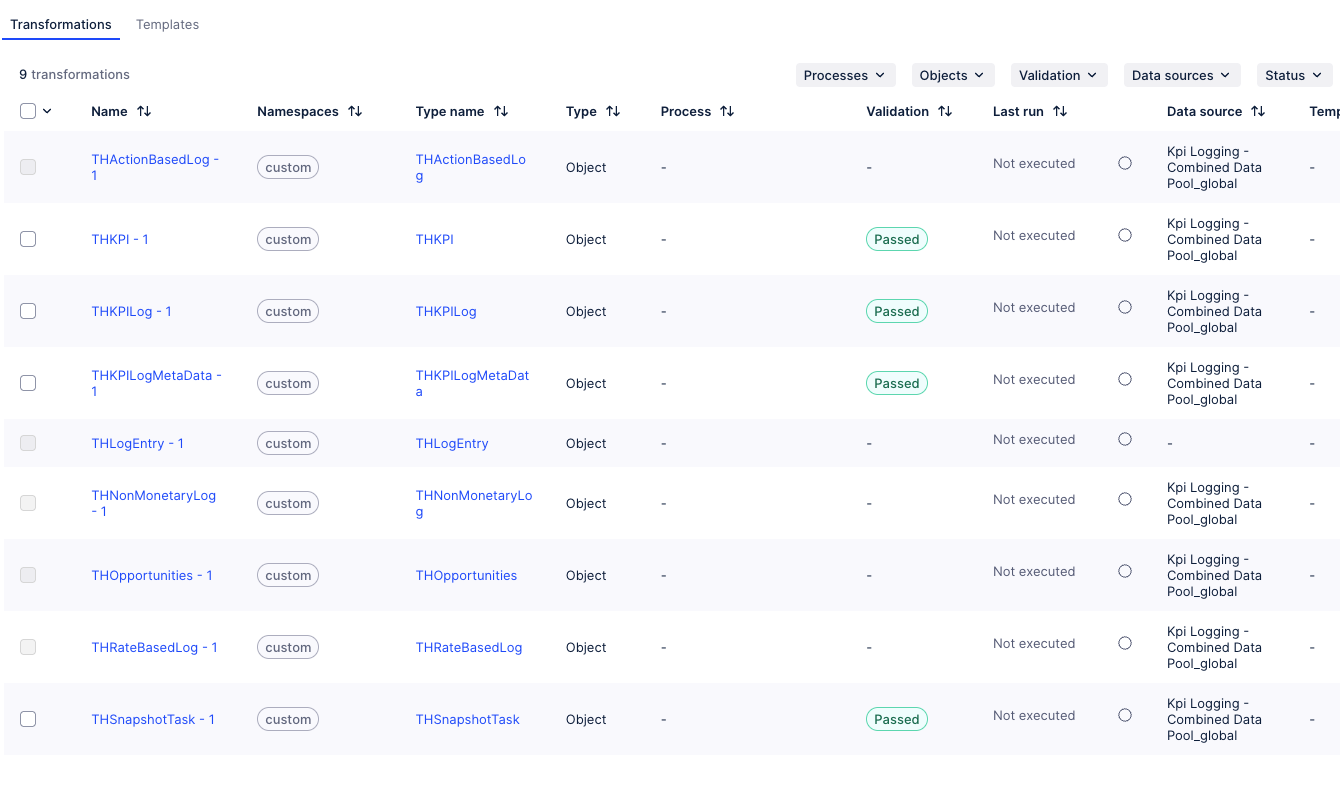The height and width of the screenshot is (799, 1340).
Task: Click Validation column sort arrows
Action: [x=945, y=112]
